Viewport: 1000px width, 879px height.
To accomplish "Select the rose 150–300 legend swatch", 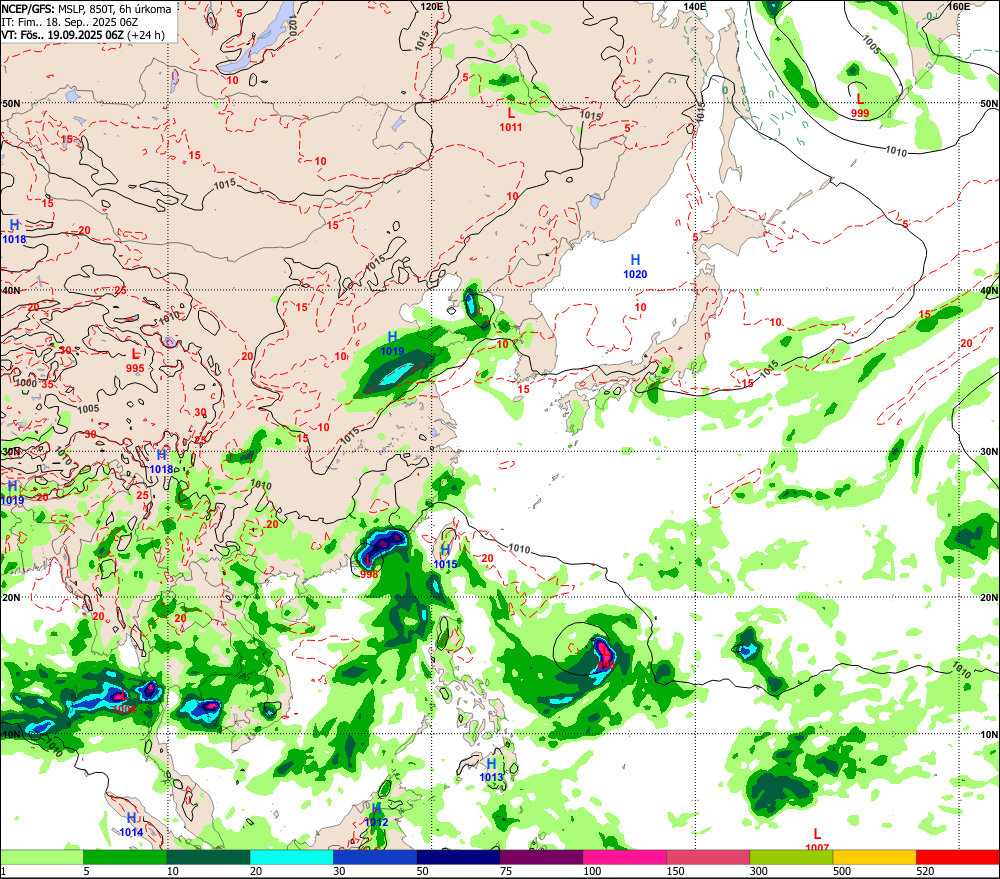I will (x=708, y=857).
